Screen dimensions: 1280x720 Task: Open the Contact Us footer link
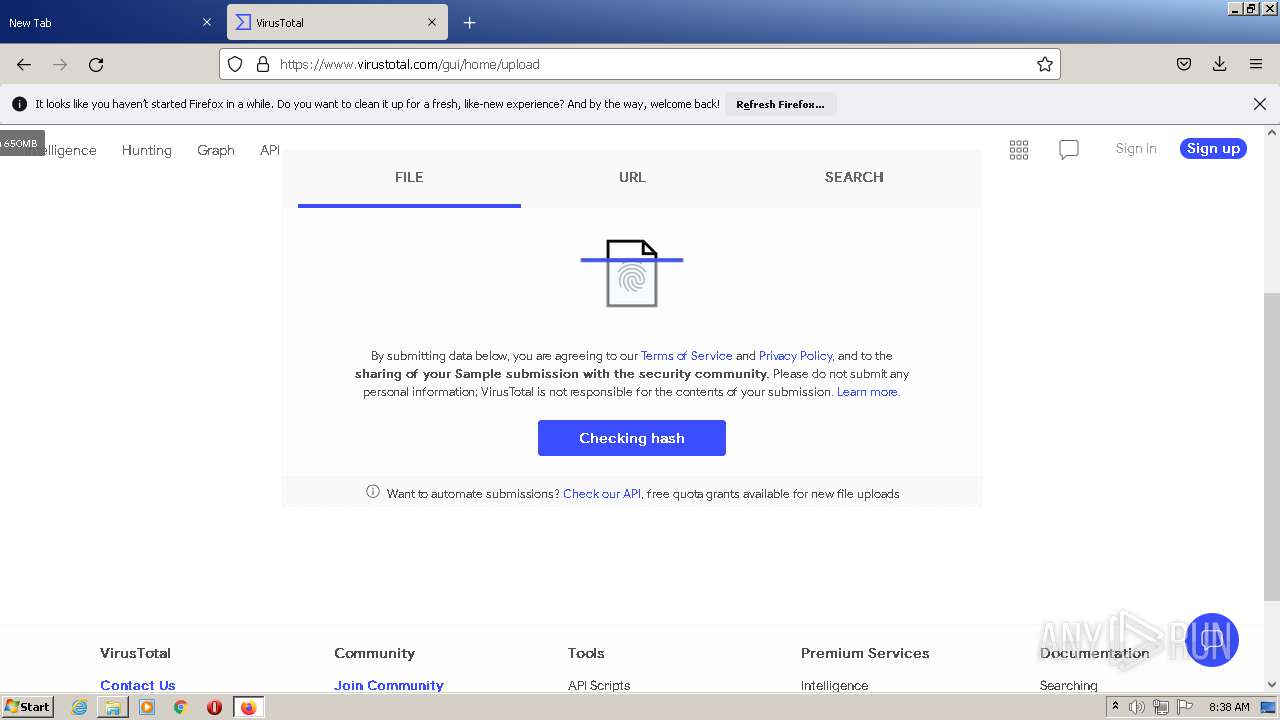[x=138, y=685]
